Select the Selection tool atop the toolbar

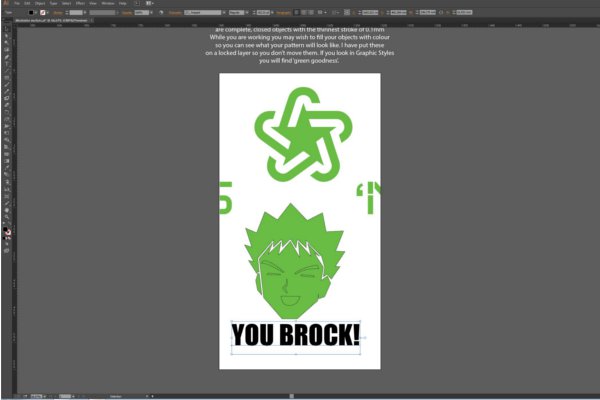click(x=7, y=29)
